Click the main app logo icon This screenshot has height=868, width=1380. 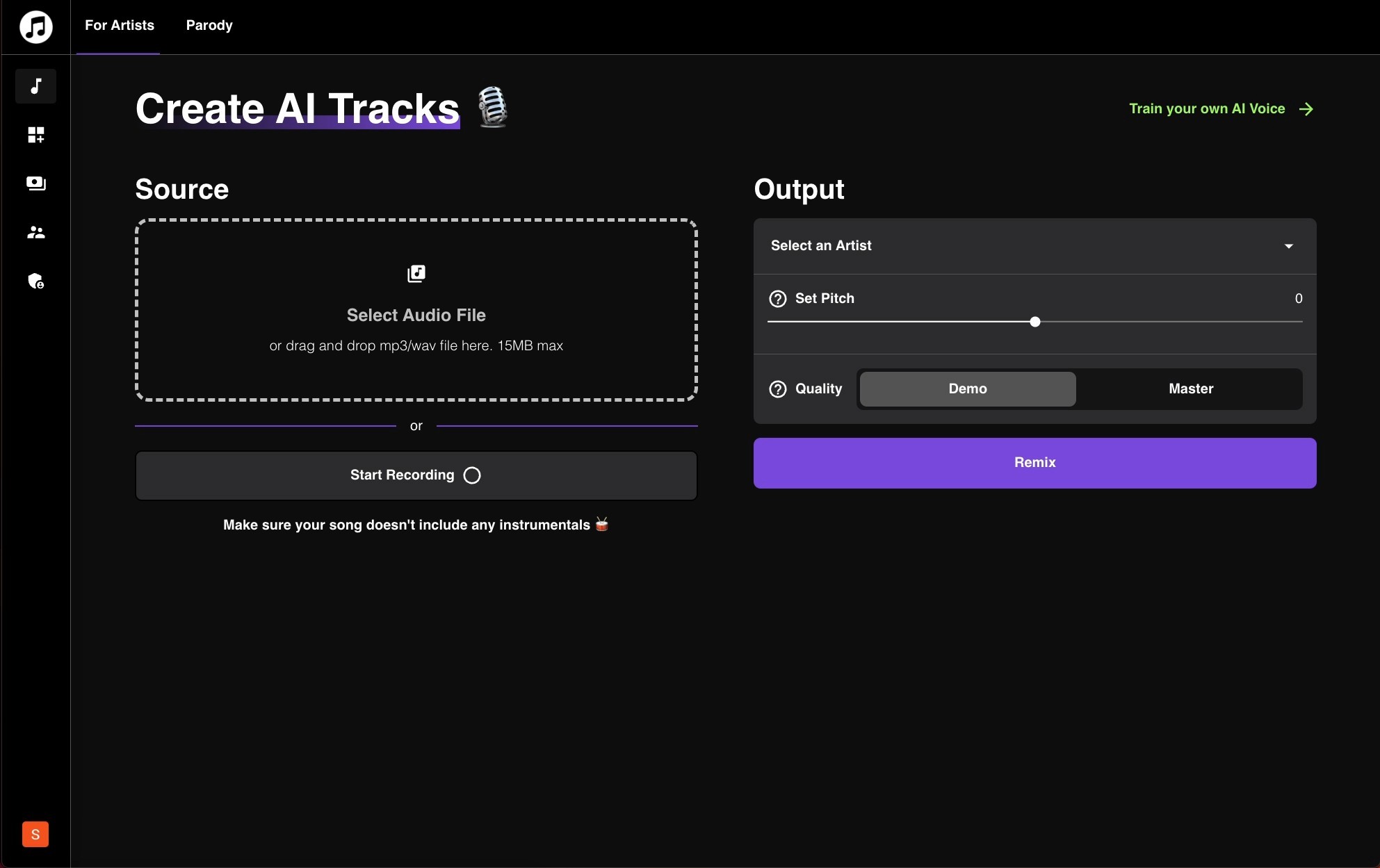(35, 26)
